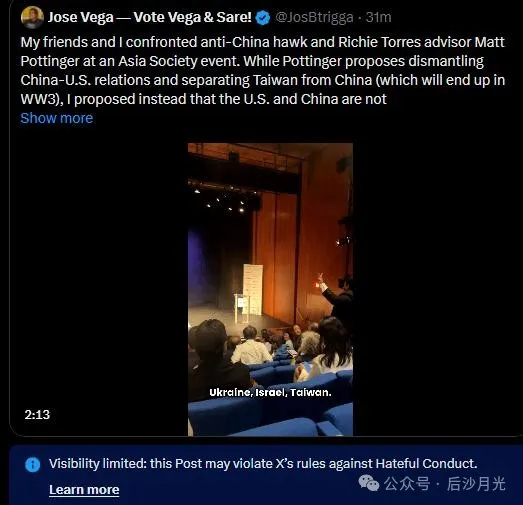Click the Ukraine, Israel, Taiwan caption text
This screenshot has width=523, height=505.
(270, 393)
